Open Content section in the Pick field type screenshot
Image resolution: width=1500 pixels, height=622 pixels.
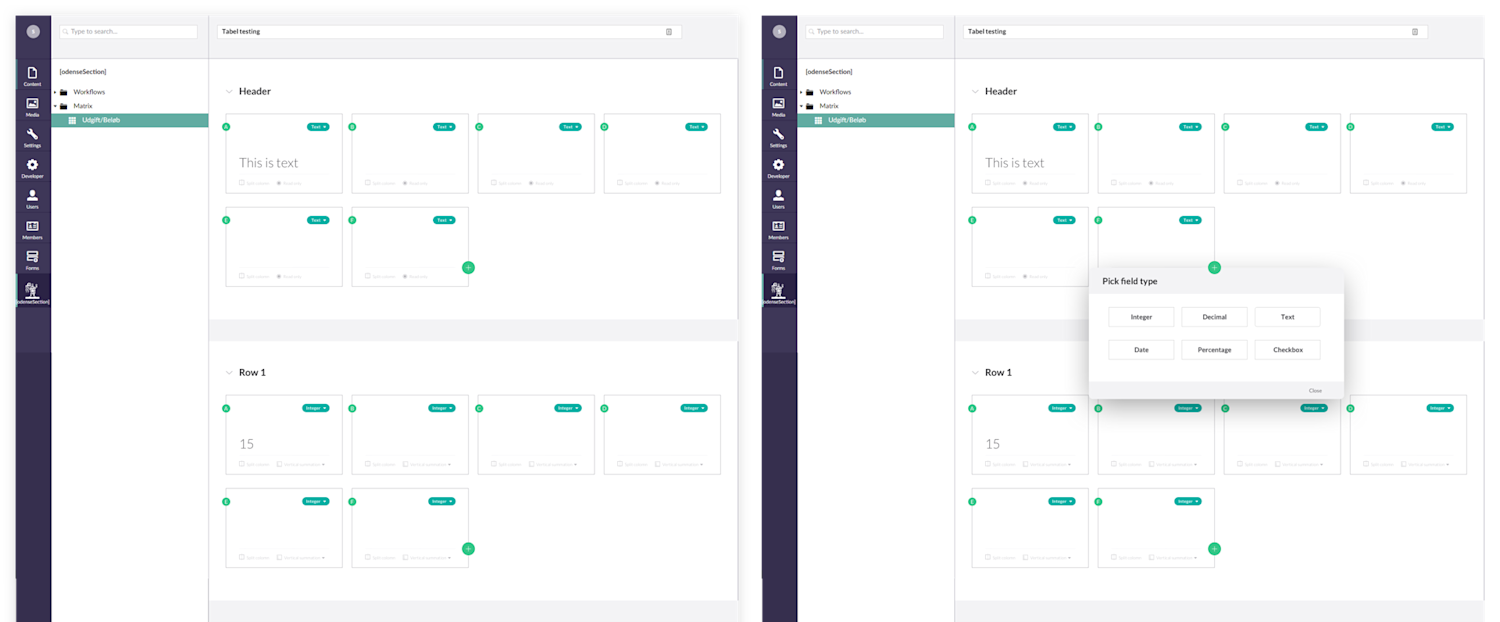[x=778, y=76]
